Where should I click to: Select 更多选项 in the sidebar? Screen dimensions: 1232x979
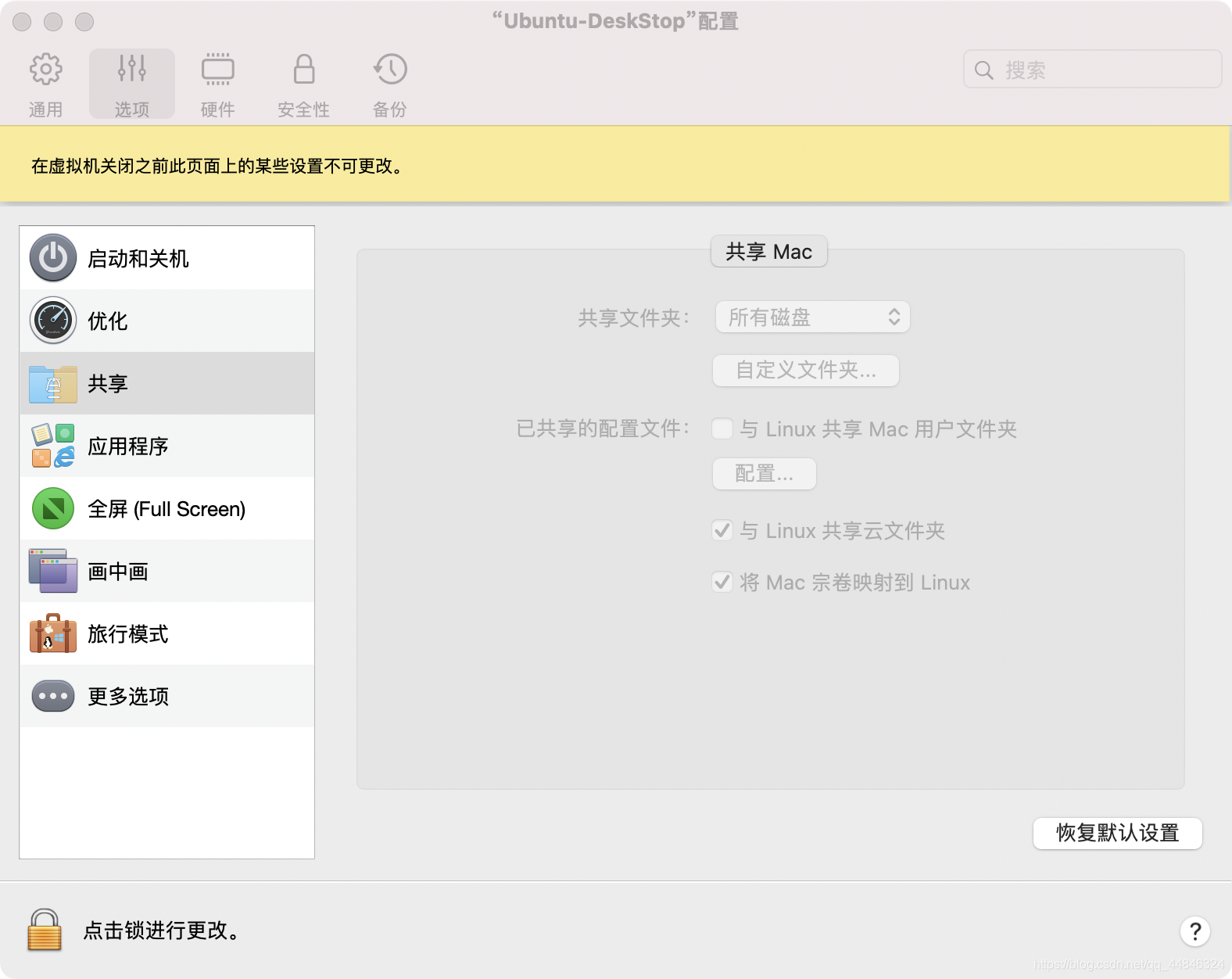[167, 696]
